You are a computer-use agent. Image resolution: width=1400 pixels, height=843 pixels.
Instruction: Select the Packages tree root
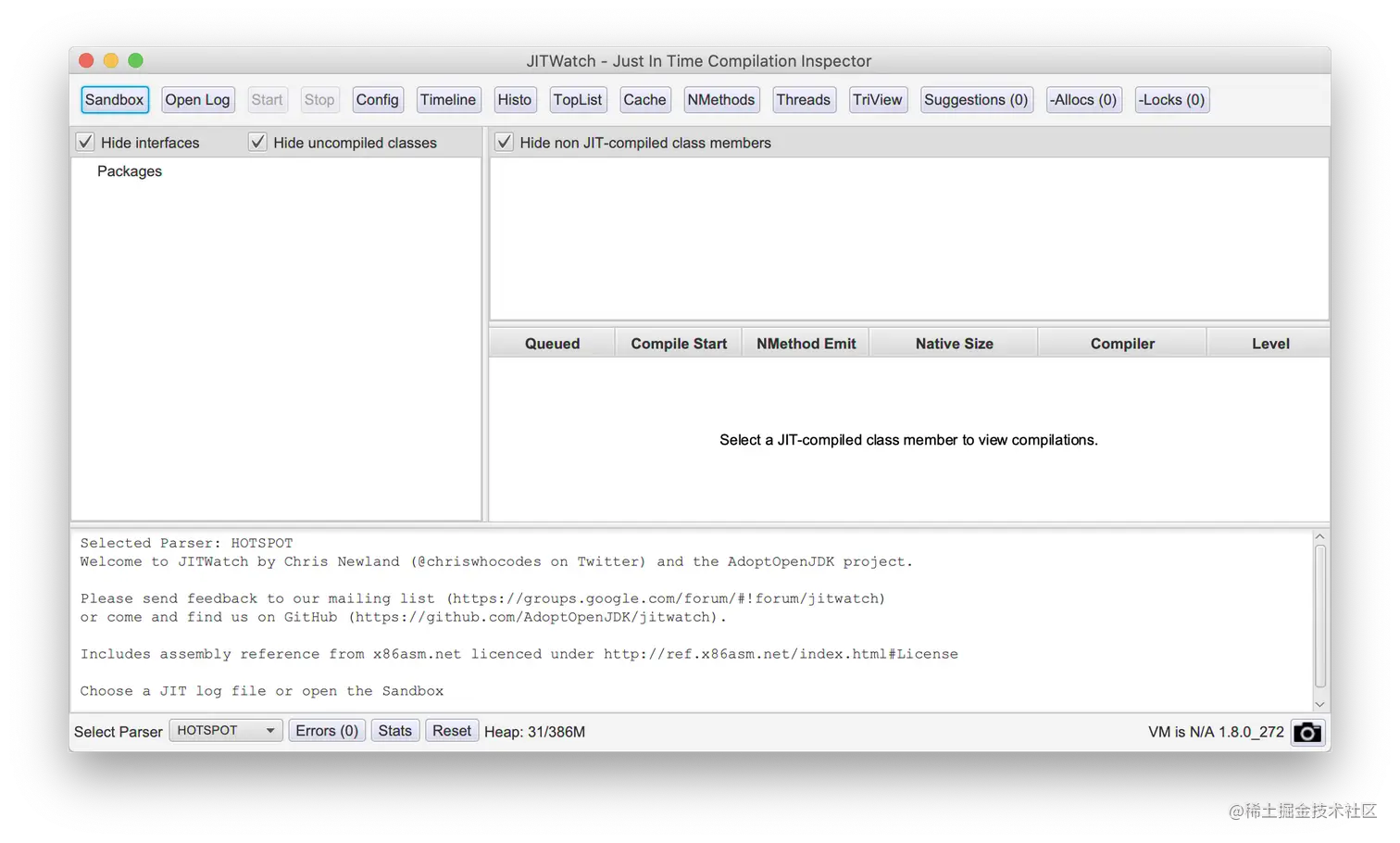(130, 171)
